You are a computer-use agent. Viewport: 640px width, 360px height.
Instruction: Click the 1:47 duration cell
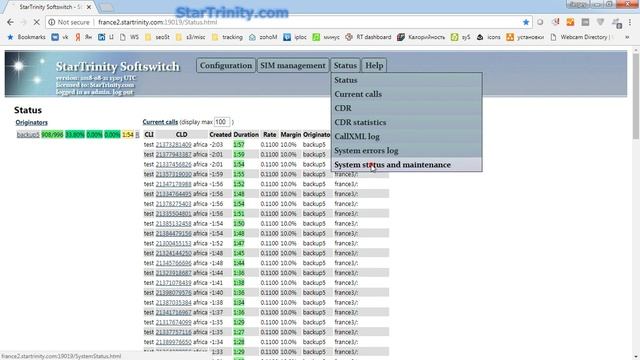click(x=239, y=243)
